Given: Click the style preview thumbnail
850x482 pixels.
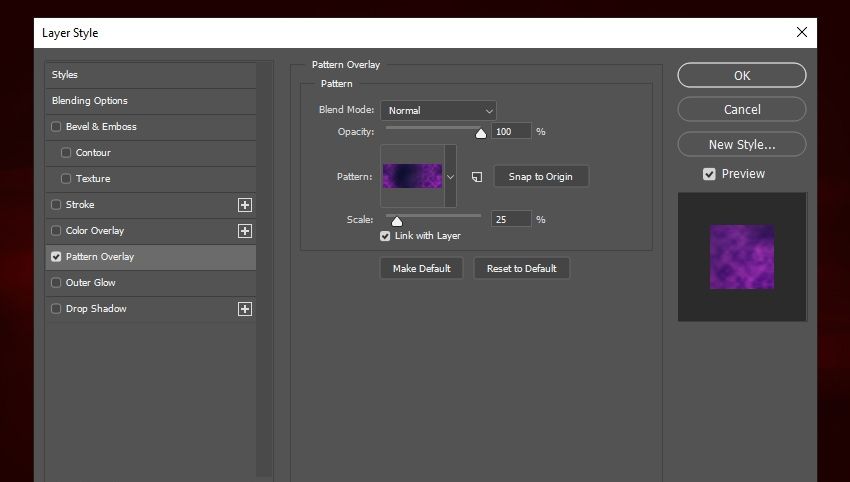Looking at the screenshot, I should point(742,257).
